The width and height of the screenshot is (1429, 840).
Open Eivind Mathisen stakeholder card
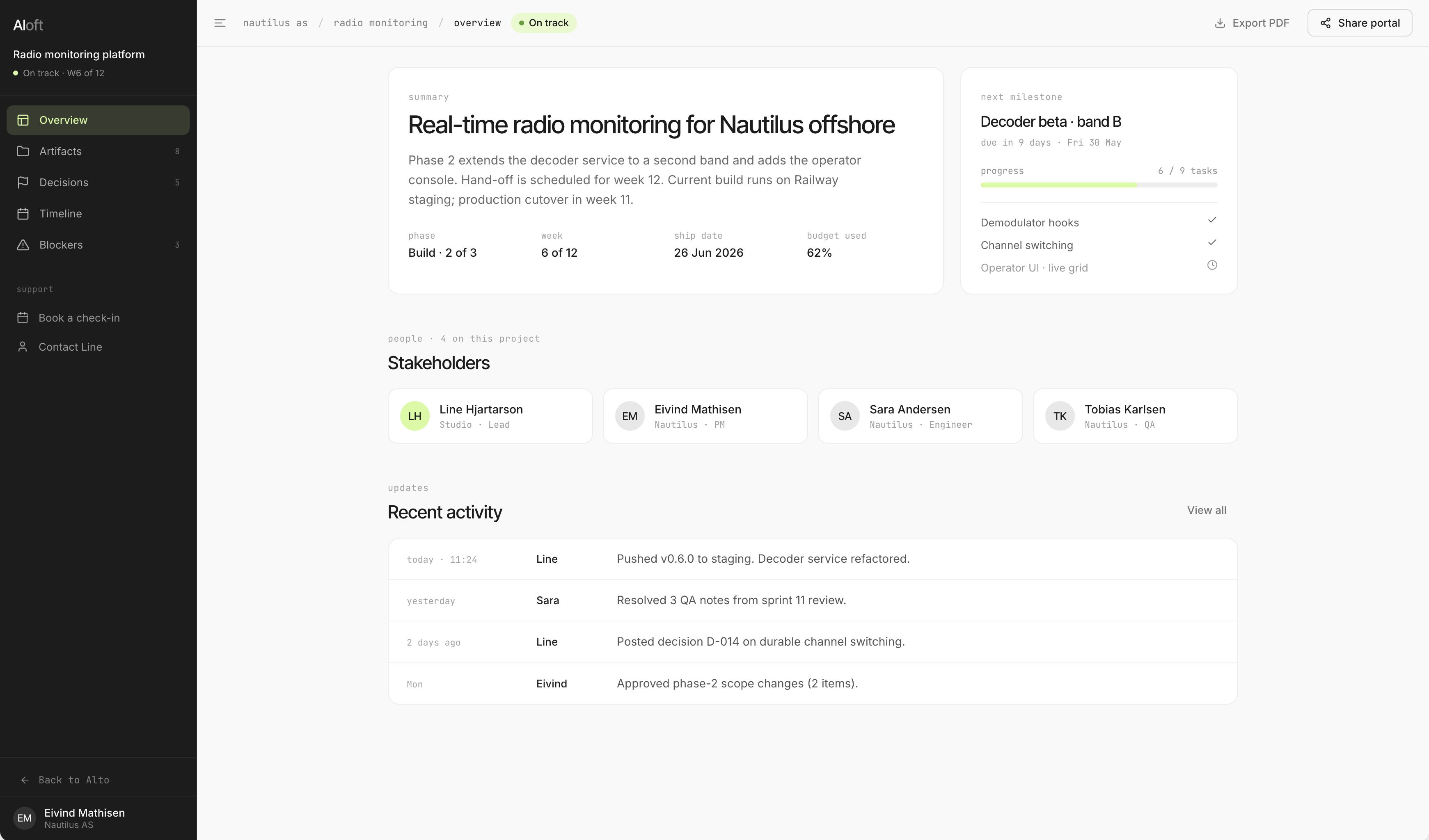[705, 416]
